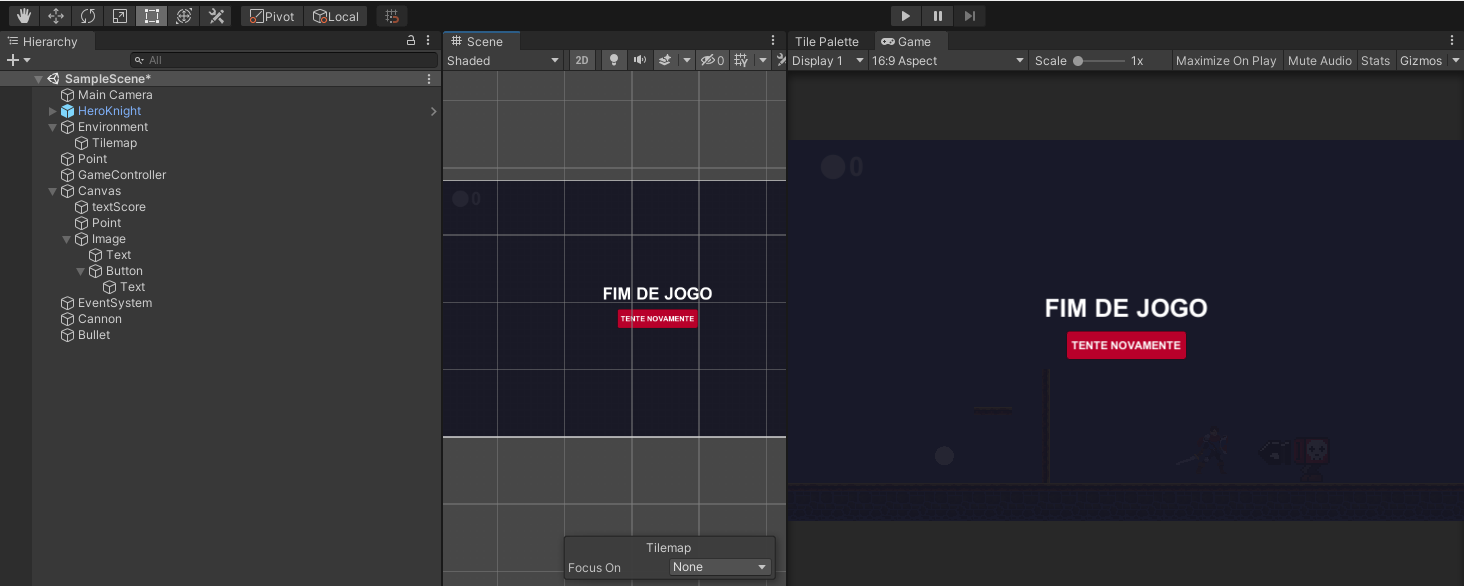Toggle grid snapping icon in top toolbar
1464x586 pixels.
(392, 16)
